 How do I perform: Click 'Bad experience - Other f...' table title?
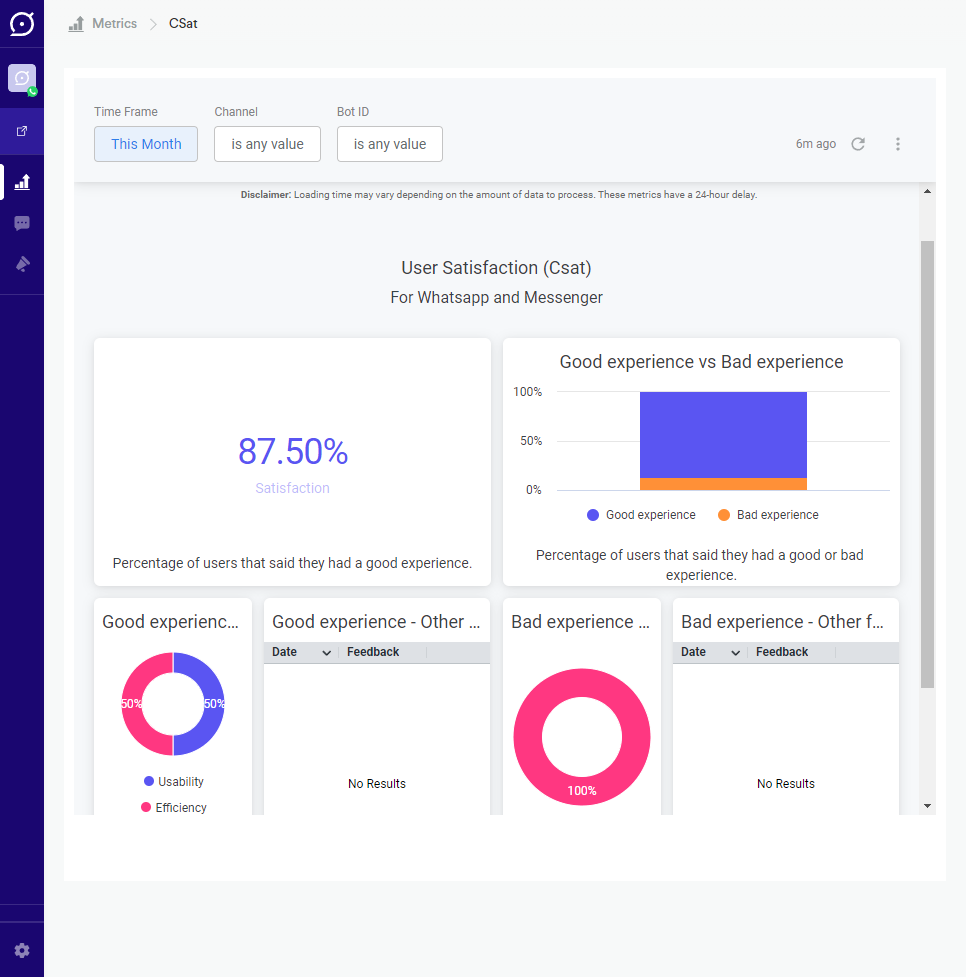(x=782, y=622)
